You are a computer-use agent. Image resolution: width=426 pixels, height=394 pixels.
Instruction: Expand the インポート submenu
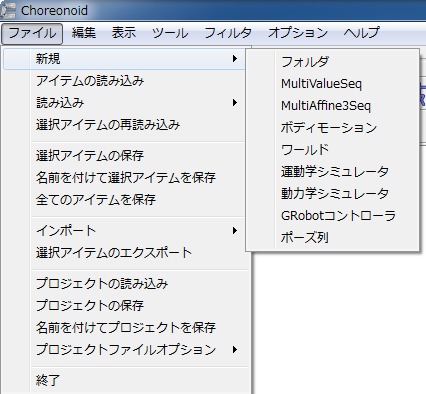pyautogui.click(x=124, y=230)
